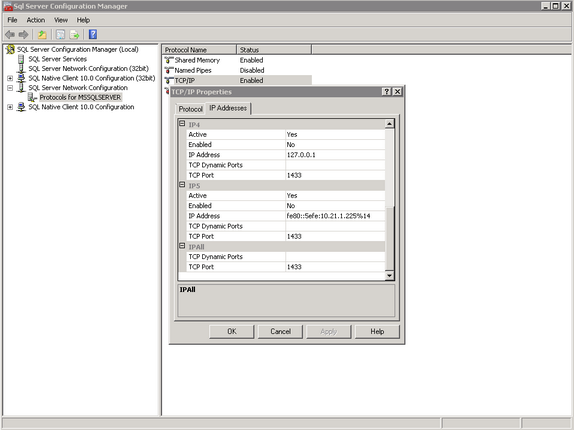Click the SQL Native Client 10.0 Configuration (32bit) icon
574x430 pixels.
click(21, 78)
